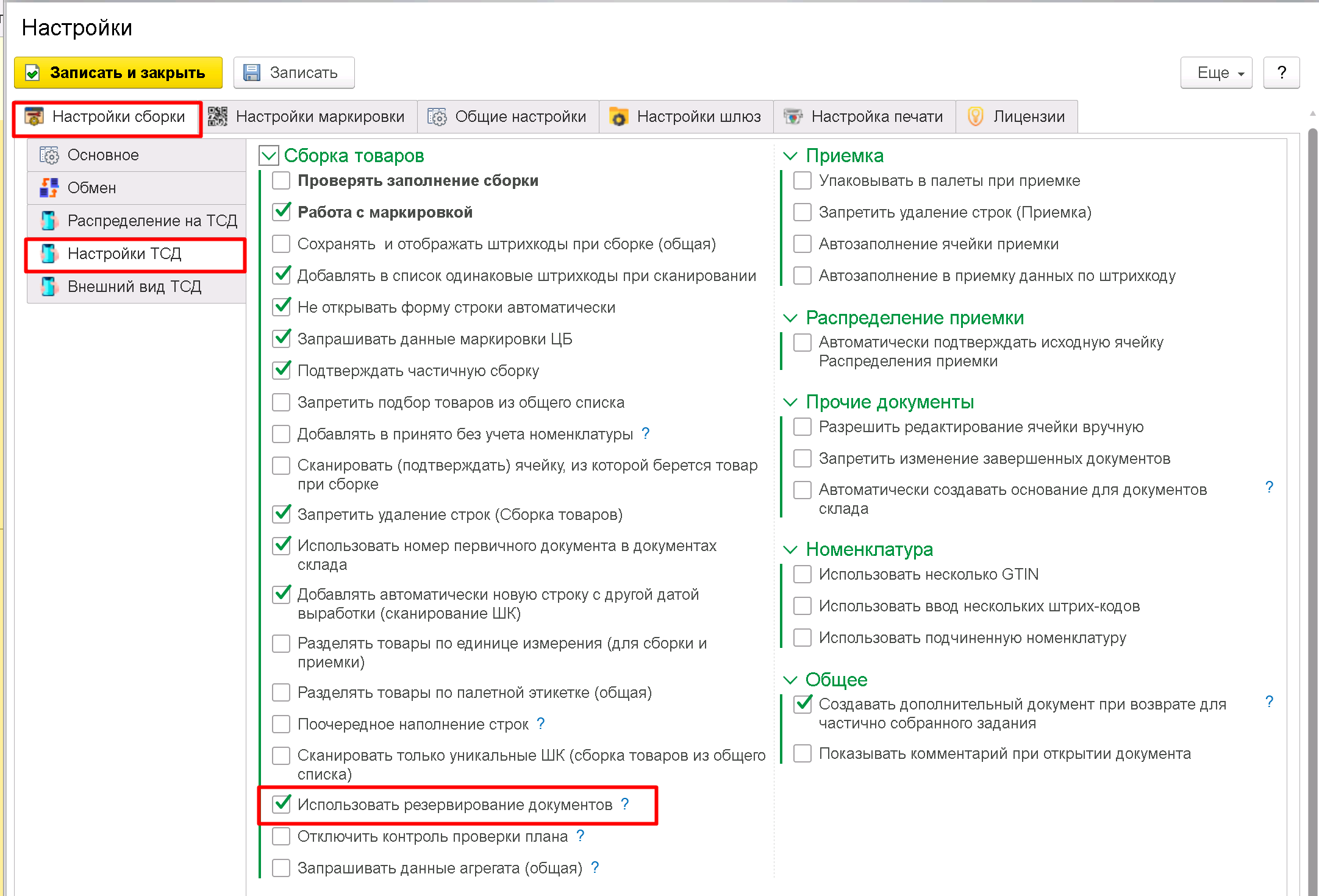Collapse the Номенклатура section chevron
The height and width of the screenshot is (896, 1319).
[790, 550]
